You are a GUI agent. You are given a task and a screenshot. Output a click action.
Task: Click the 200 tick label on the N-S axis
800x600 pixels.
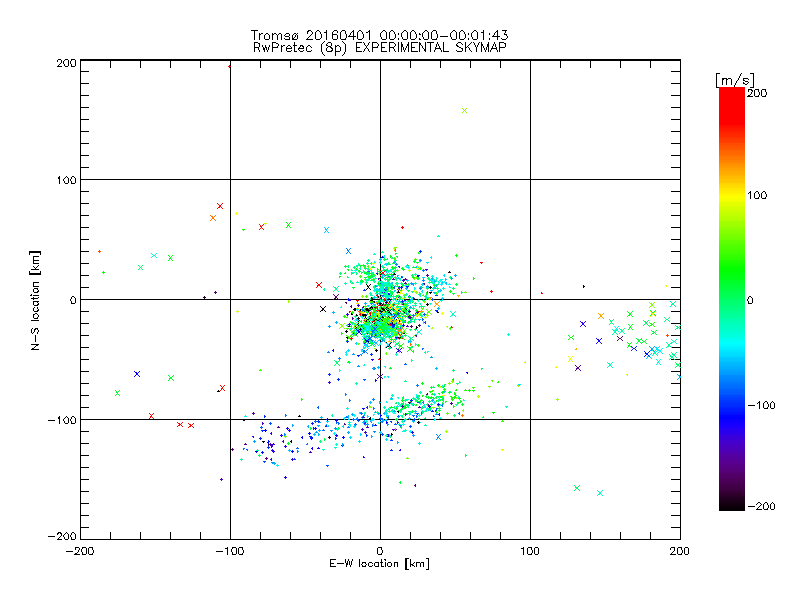(x=66, y=63)
